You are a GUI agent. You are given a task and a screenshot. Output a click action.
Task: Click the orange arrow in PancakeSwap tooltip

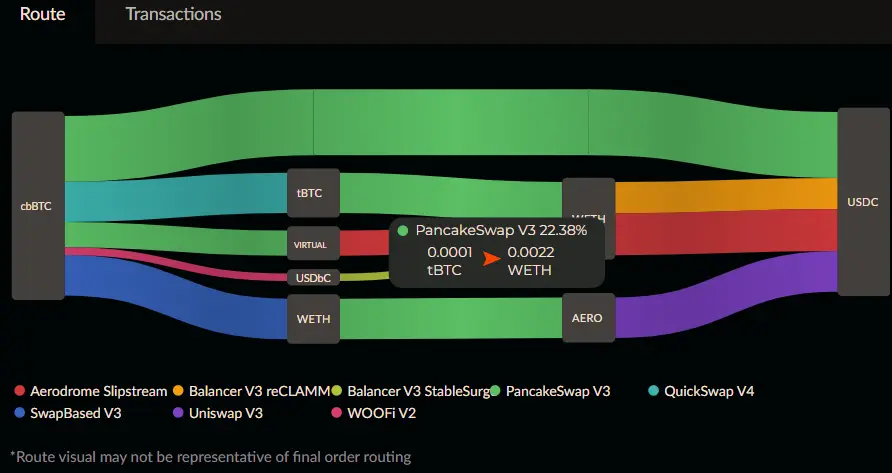tap(490, 260)
